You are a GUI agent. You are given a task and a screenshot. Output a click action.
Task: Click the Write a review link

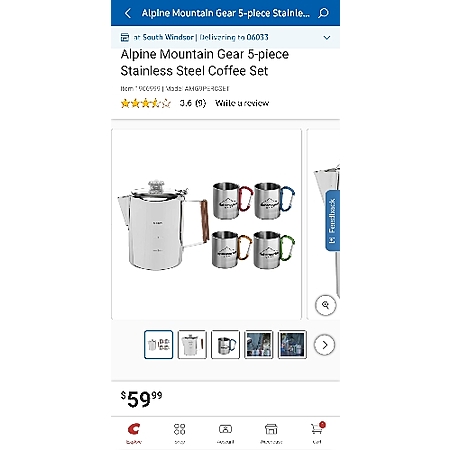242,103
